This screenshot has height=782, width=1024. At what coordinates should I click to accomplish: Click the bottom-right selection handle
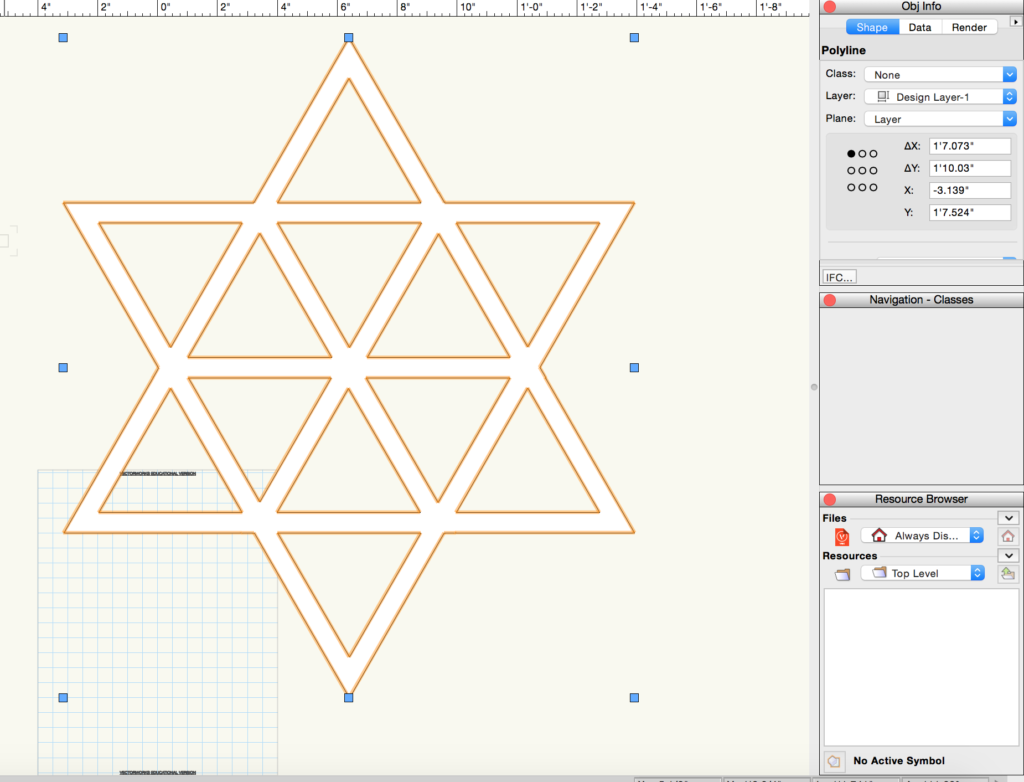(634, 698)
